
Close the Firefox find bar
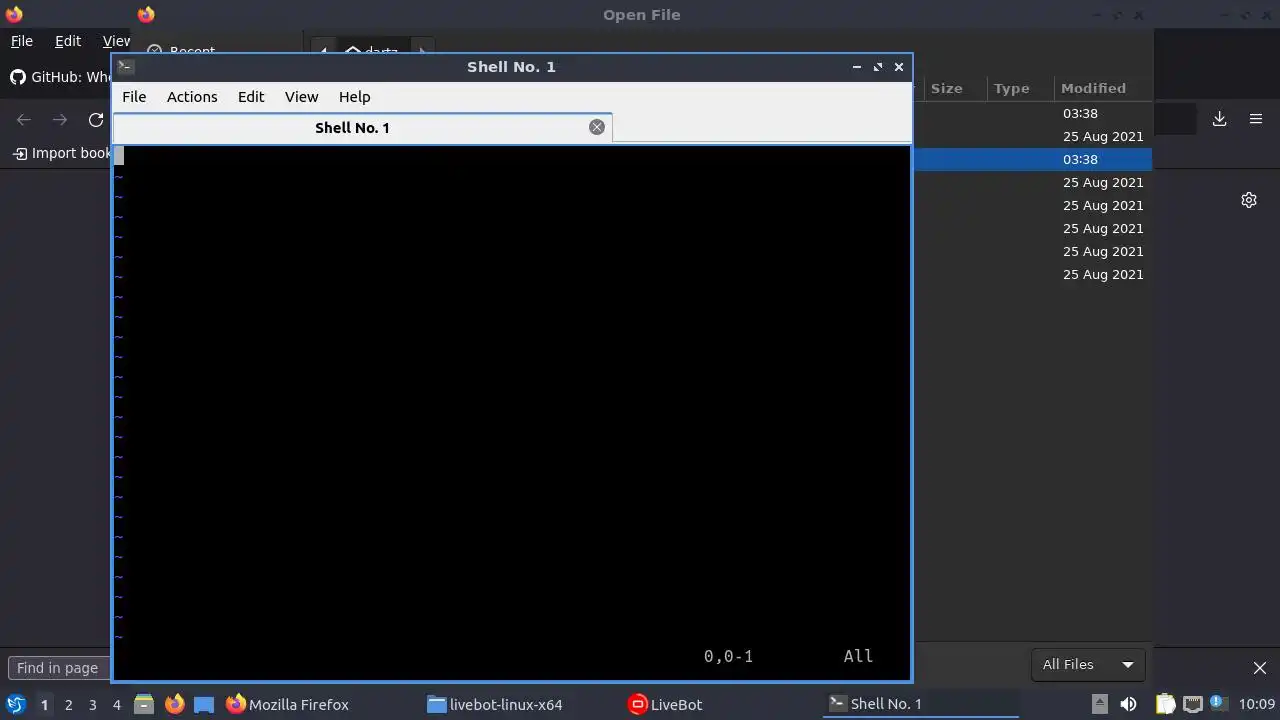1260,668
